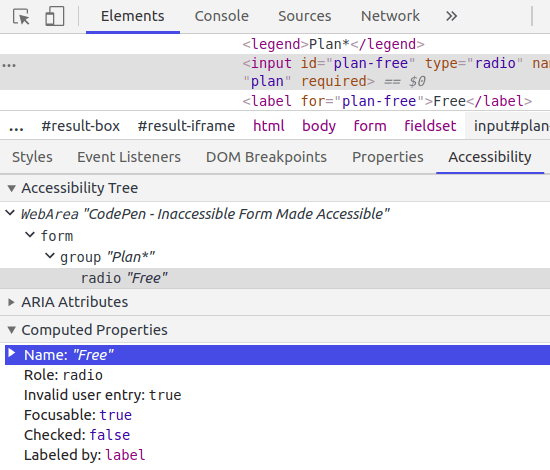Open the Console tab
The height and width of the screenshot is (470, 550).
pos(222,16)
